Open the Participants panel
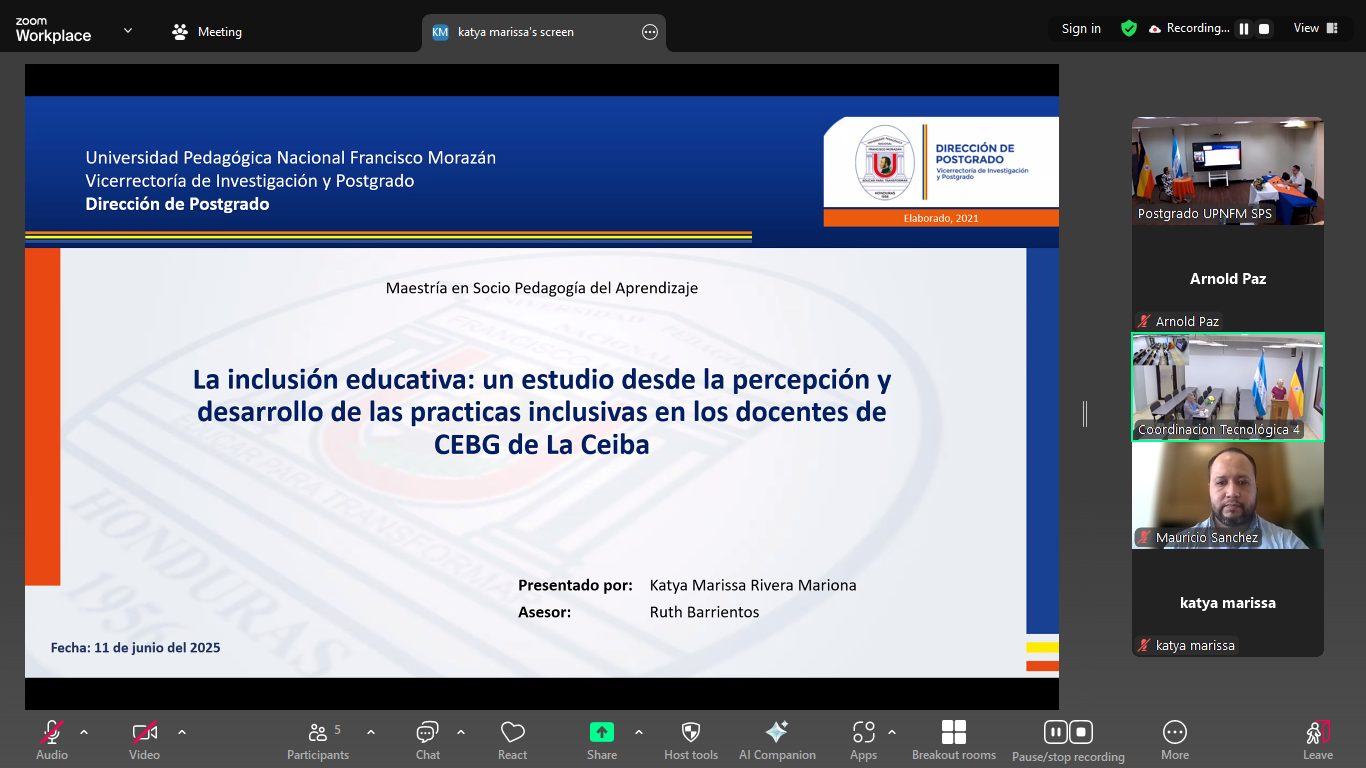1366x768 pixels. pos(318,740)
